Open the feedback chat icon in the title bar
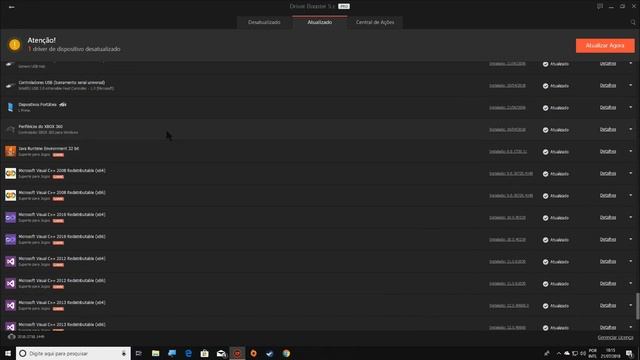 pos(600,7)
